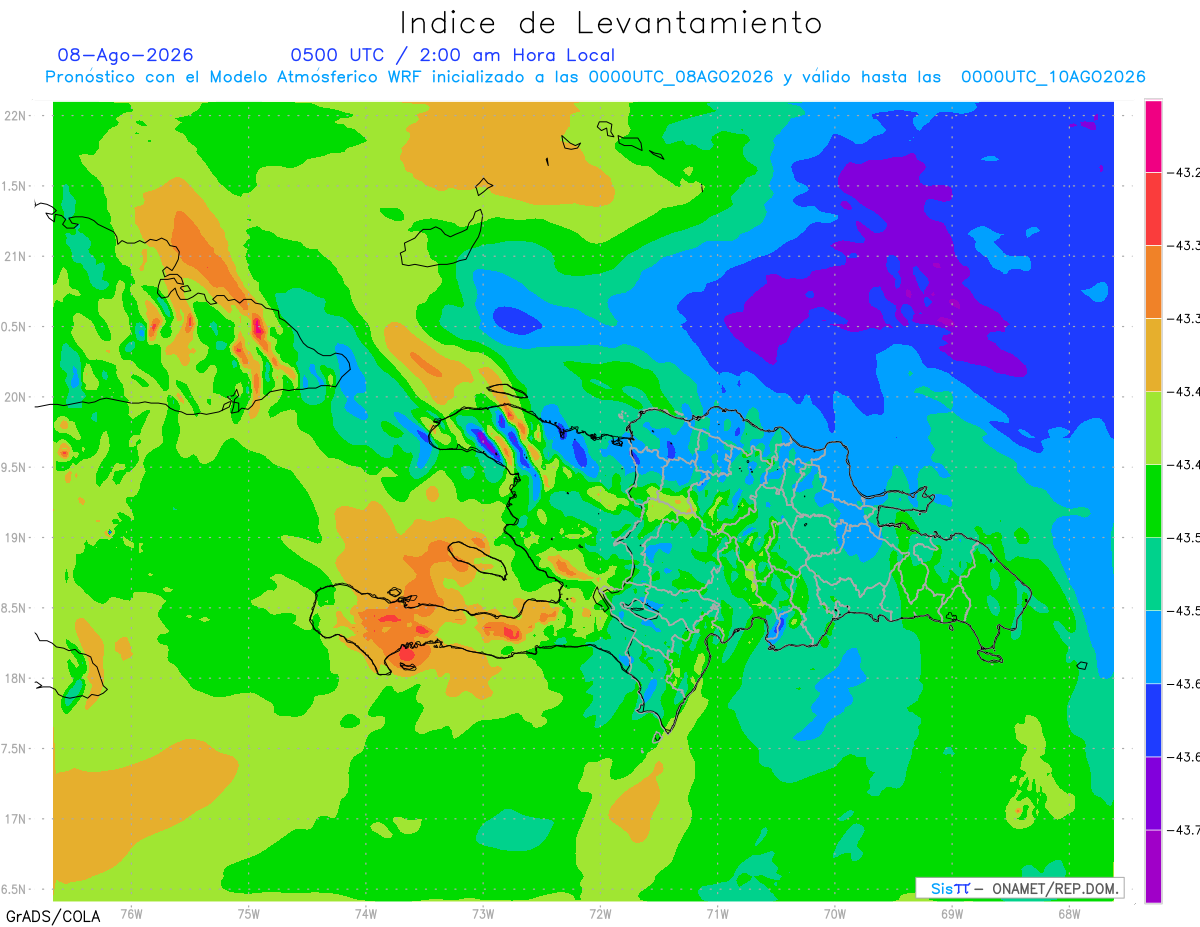Click the '70W' longitude label
Image resolution: width=1200 pixels, height=927 pixels.
coord(835,914)
